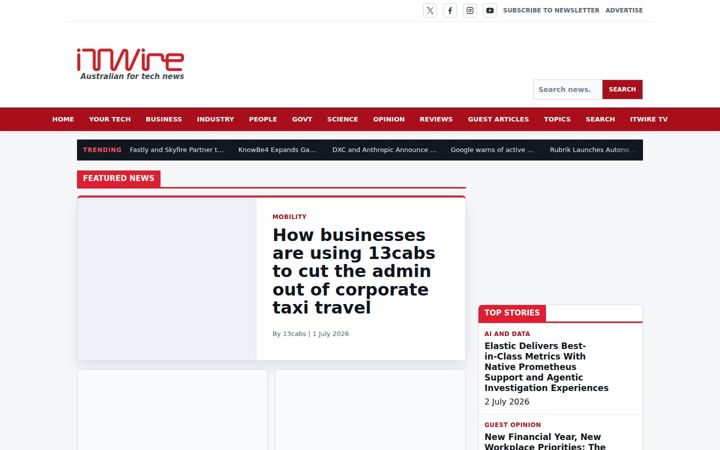Open trending story KnowBe4 Expands
This screenshot has height=450, width=720.
pyautogui.click(x=277, y=150)
